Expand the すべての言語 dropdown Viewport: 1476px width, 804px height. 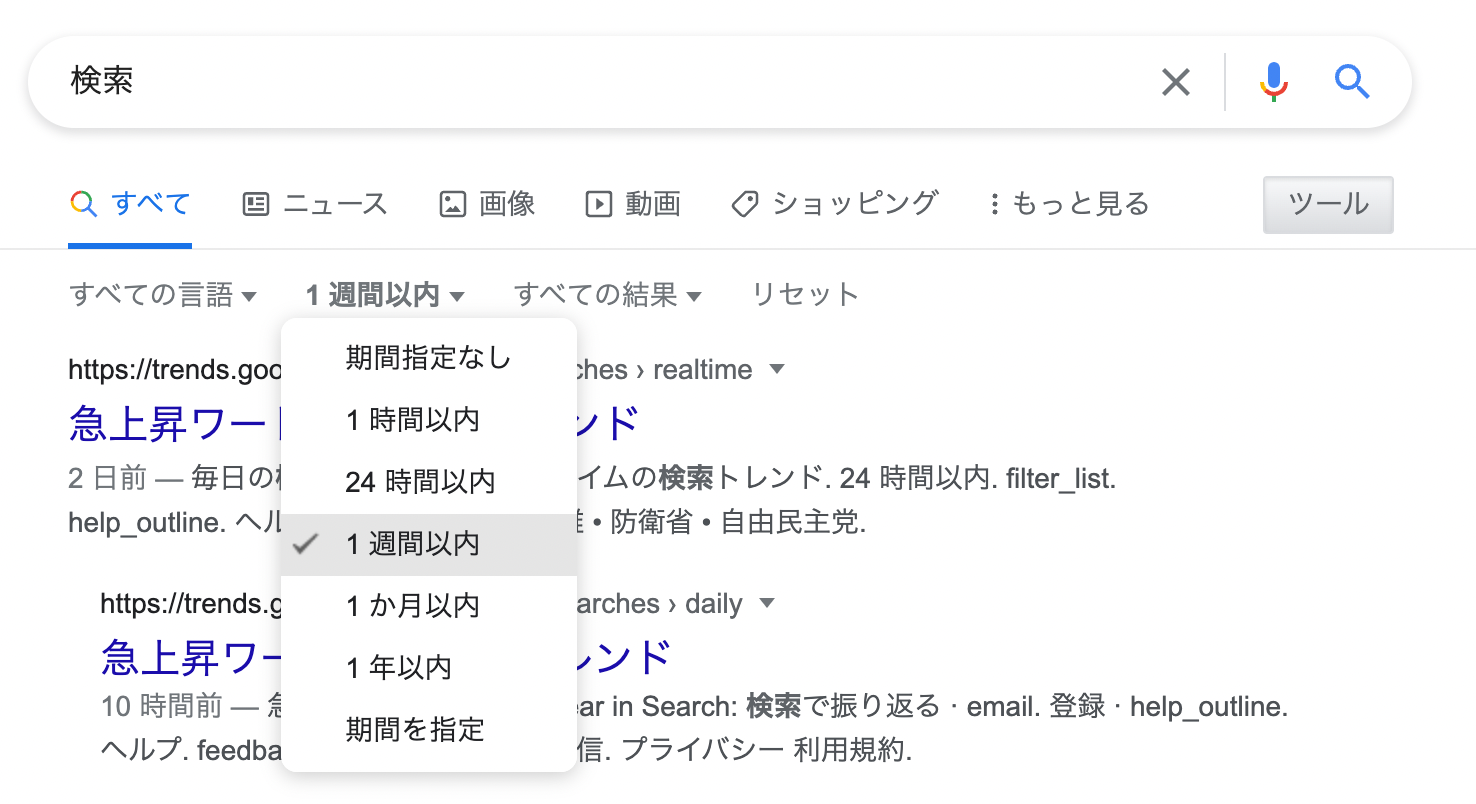[163, 295]
